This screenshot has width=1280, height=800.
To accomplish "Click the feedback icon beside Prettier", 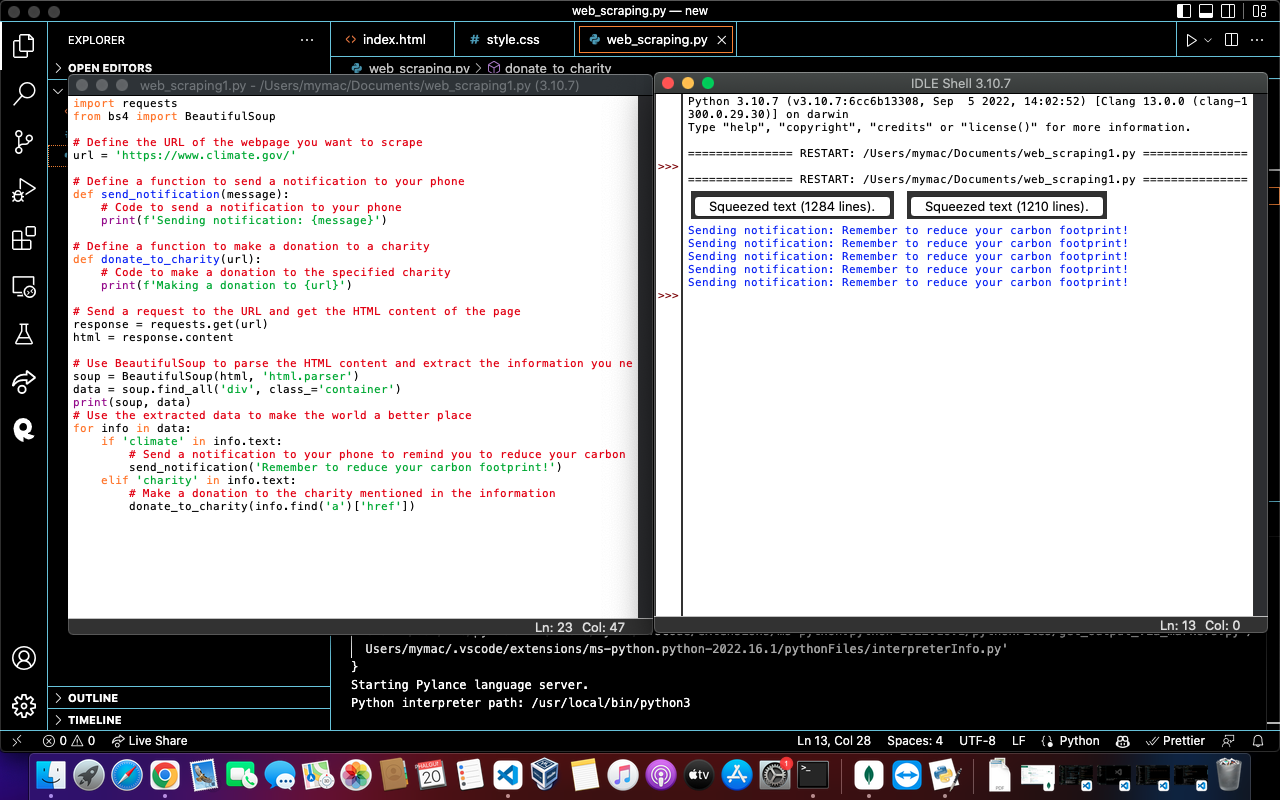I will (x=1230, y=741).
